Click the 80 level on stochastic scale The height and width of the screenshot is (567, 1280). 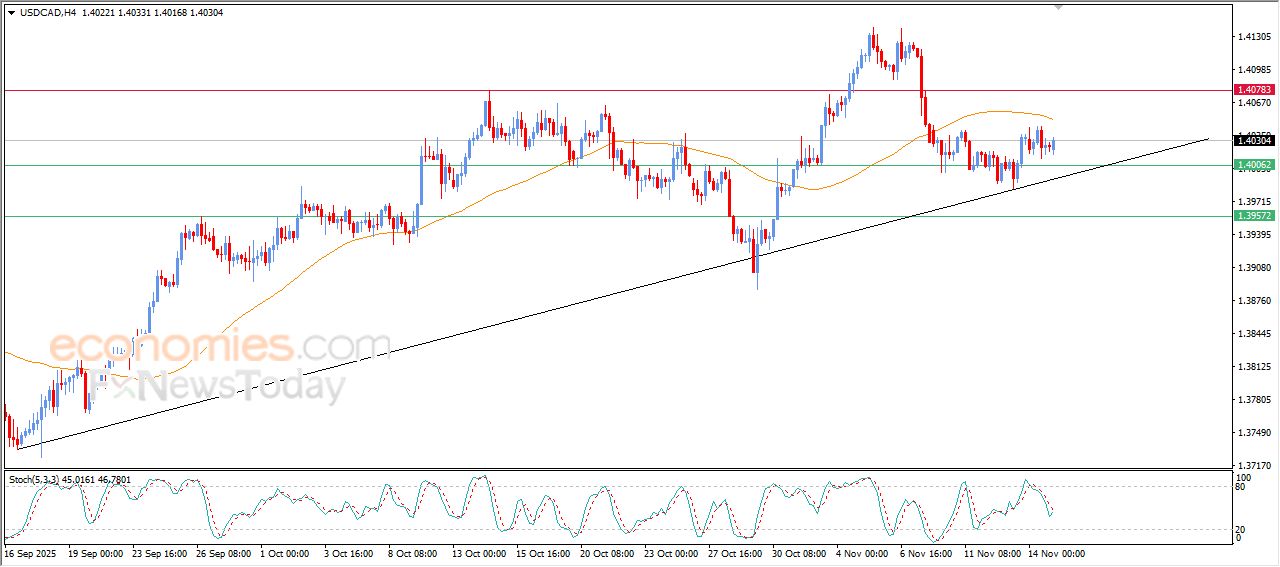[1241, 487]
